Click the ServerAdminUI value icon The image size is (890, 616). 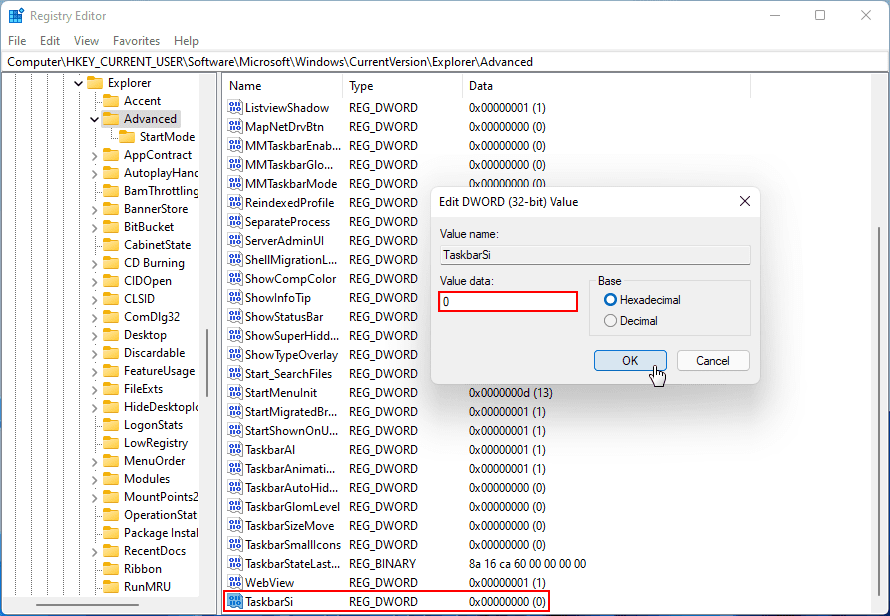[x=234, y=240]
